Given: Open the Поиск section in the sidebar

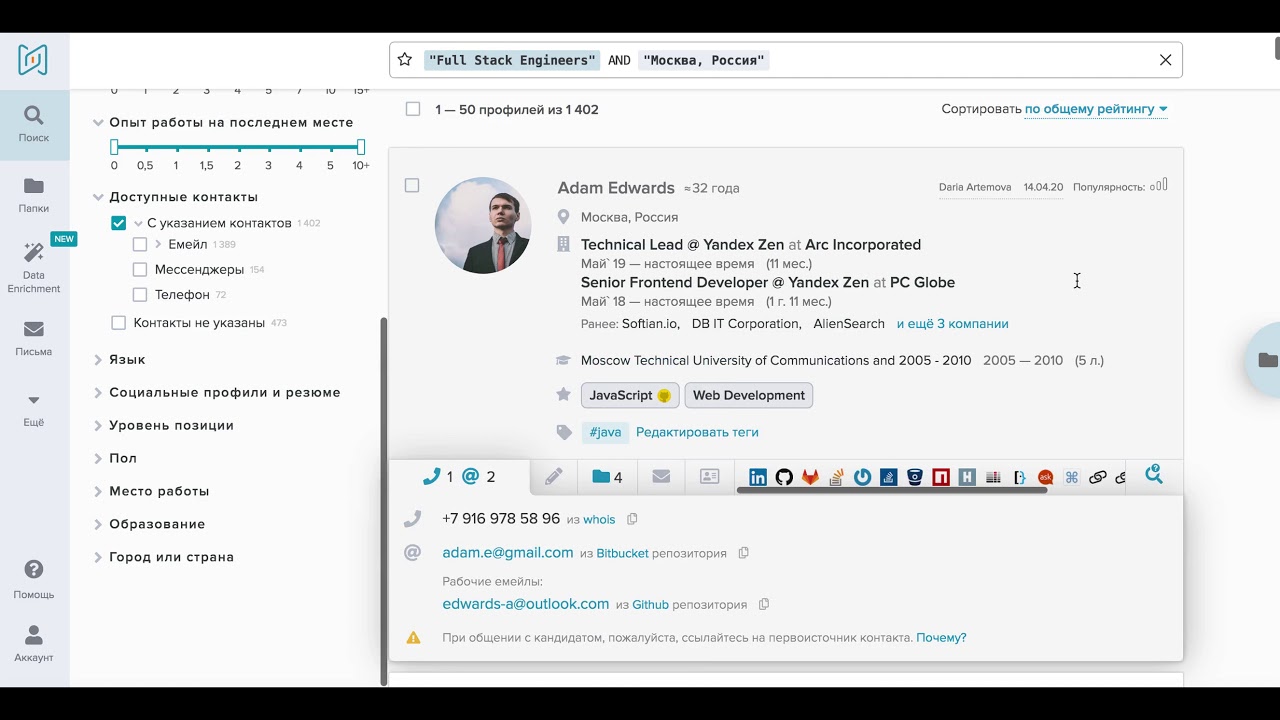Looking at the screenshot, I should coord(34,124).
